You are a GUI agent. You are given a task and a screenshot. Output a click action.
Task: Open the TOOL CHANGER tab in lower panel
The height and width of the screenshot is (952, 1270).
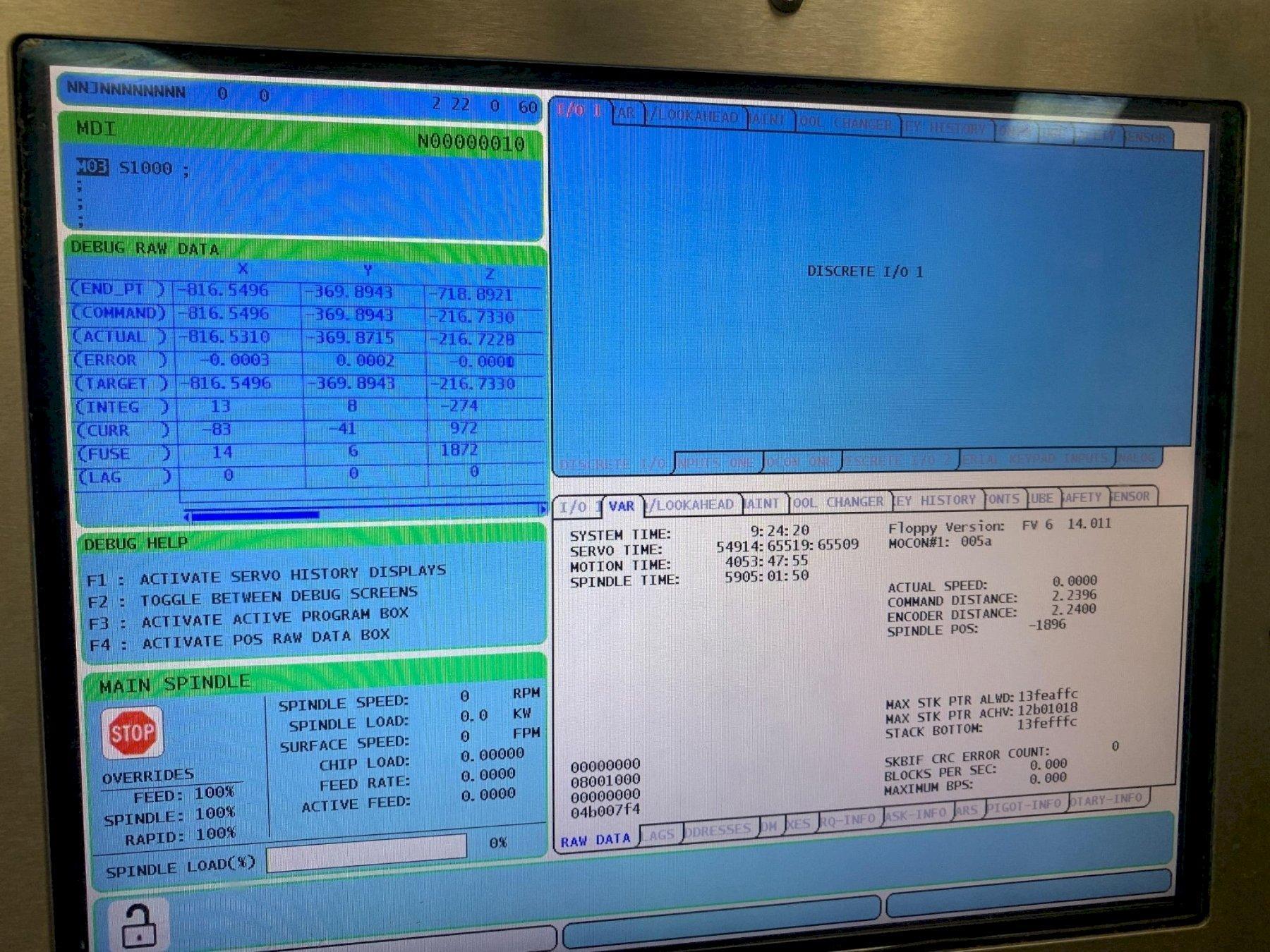[x=837, y=502]
